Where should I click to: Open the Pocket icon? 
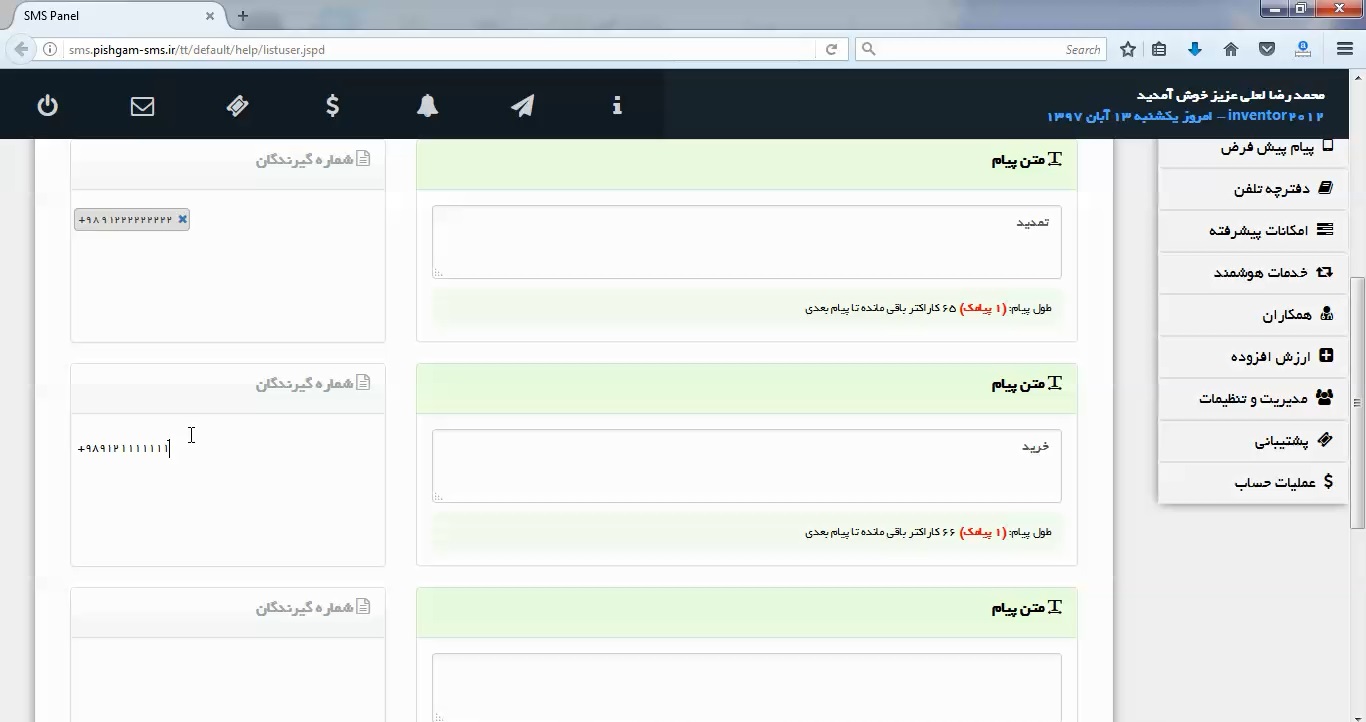(1266, 49)
